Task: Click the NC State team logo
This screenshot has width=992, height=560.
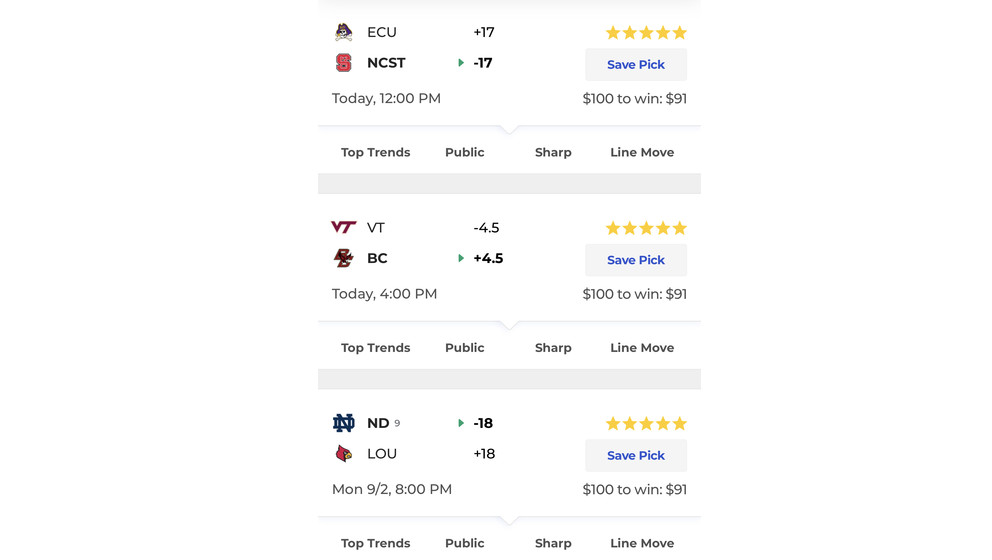Action: (x=344, y=63)
